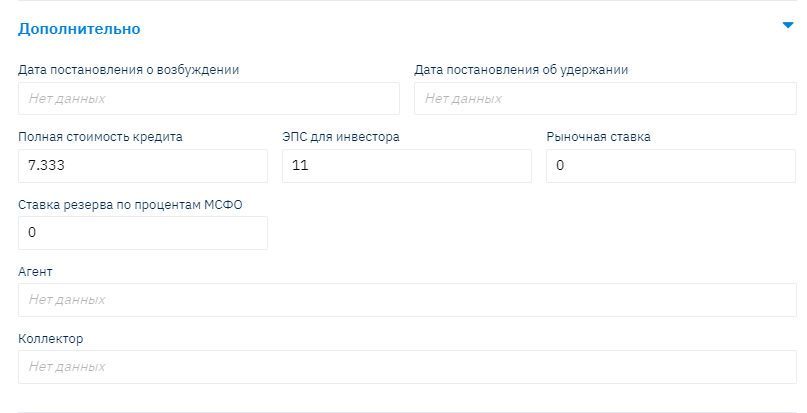Viewport: 807px width, 413px height.
Task: Collapse the Дополнительно section with the arrow
Action: pyautogui.click(x=787, y=27)
